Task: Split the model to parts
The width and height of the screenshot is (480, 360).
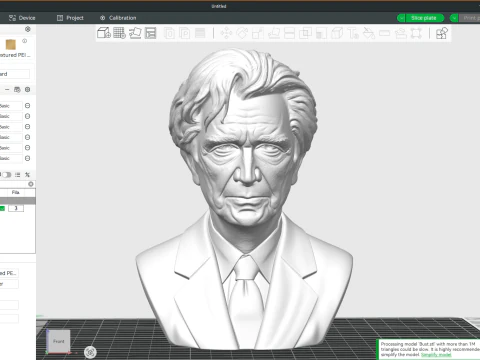Action: tap(184, 33)
